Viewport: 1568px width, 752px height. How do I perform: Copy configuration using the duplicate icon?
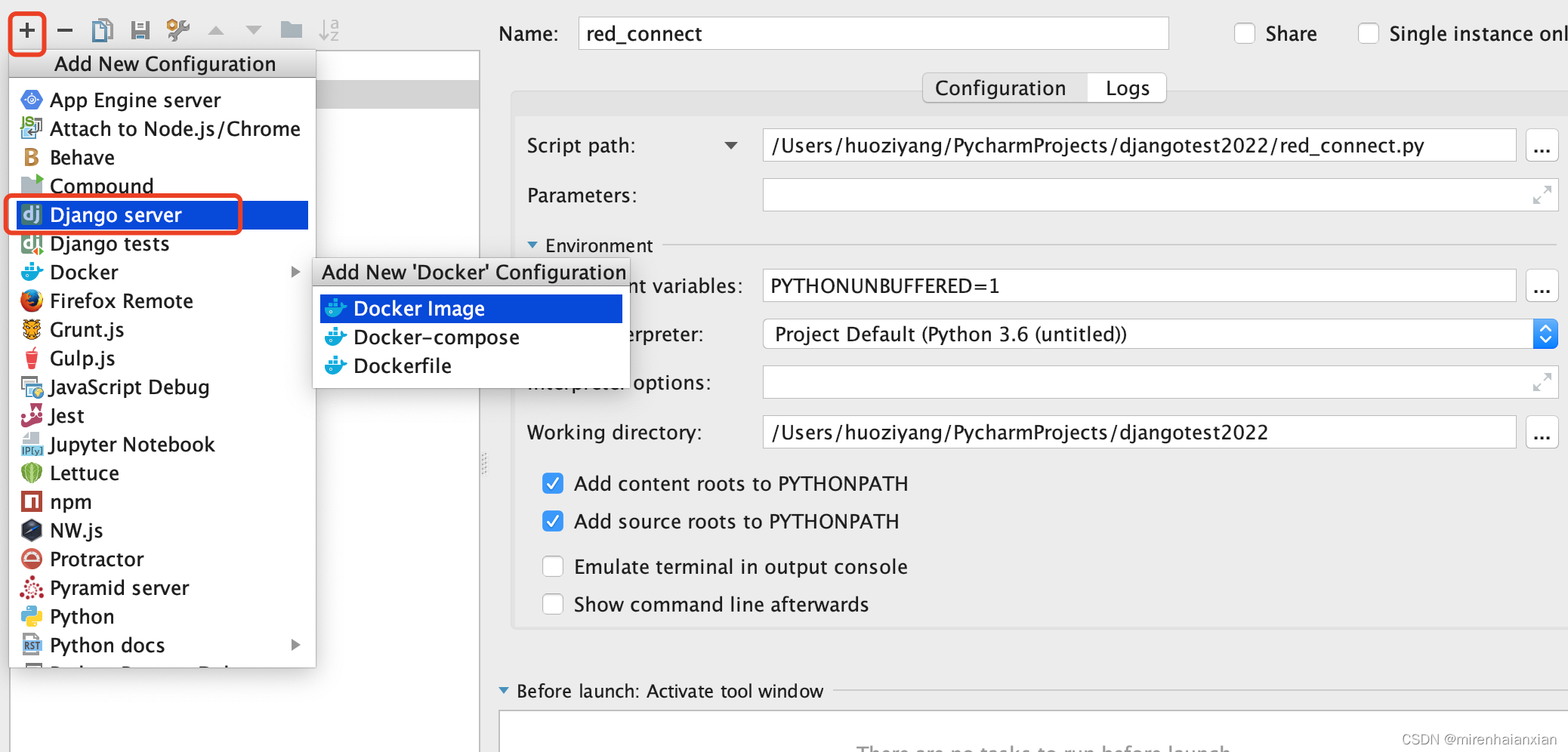pyautogui.click(x=102, y=31)
